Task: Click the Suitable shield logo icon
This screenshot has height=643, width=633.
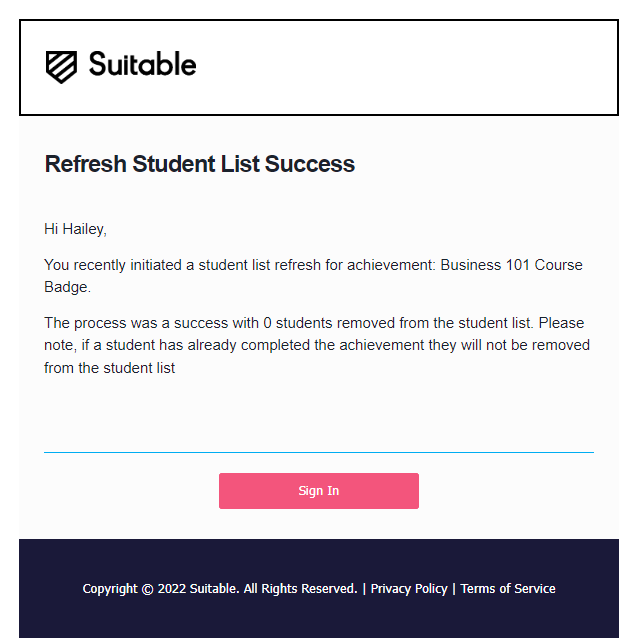Action: (x=61, y=67)
